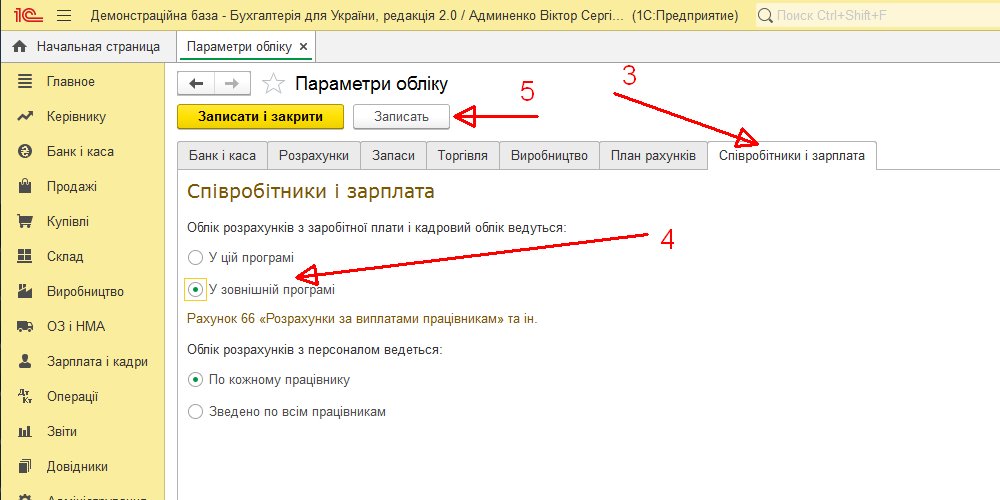
Task: Add Параметри обліку to favorites with the star
Action: [x=274, y=84]
